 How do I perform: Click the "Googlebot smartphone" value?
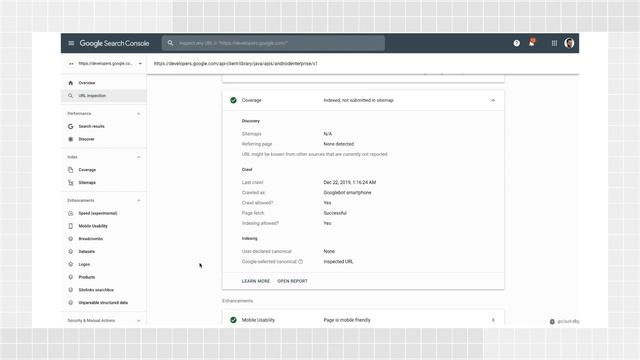coord(347,193)
